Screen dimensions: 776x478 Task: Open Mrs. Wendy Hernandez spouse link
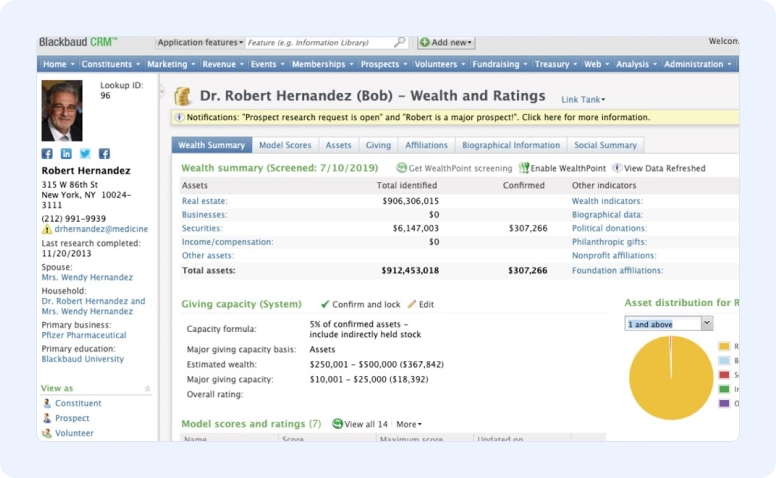click(87, 277)
